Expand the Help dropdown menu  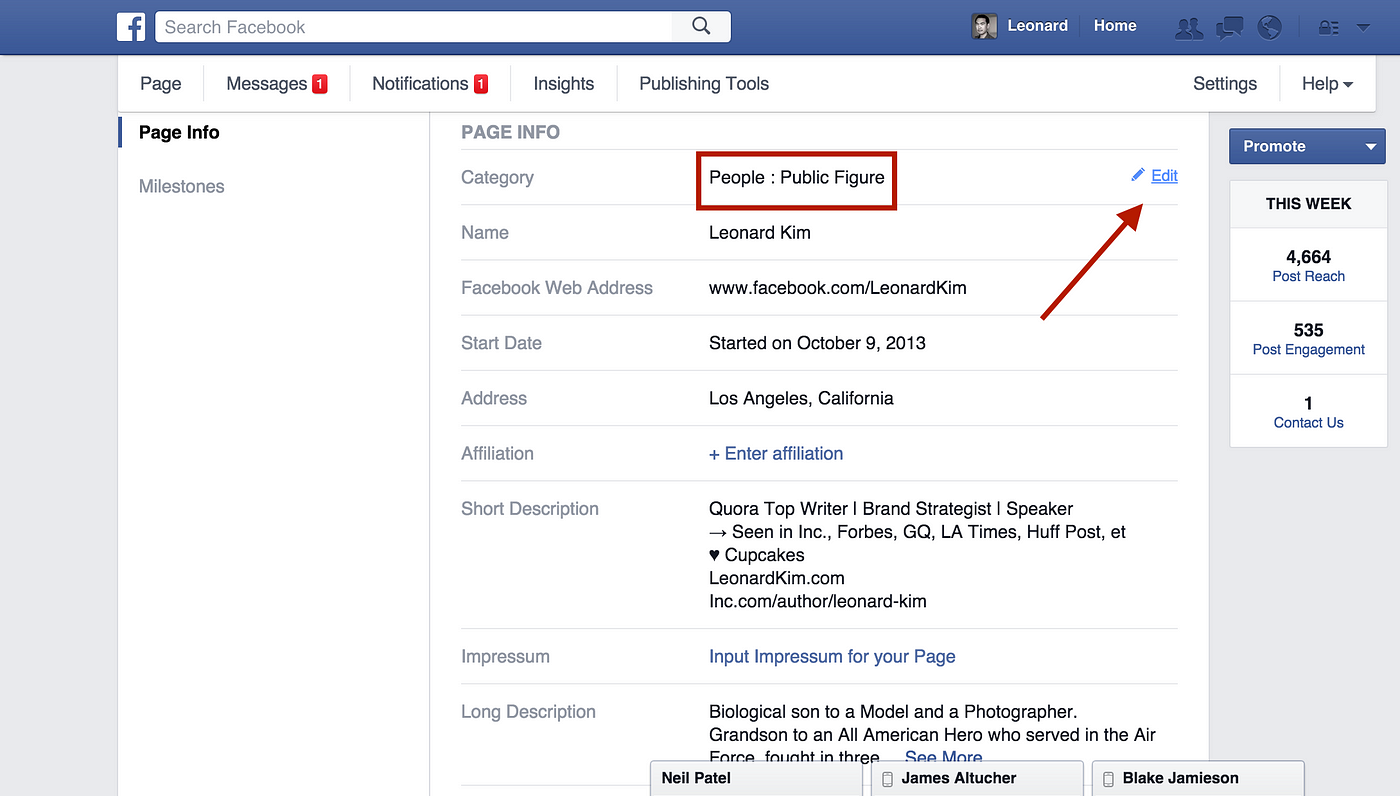tap(1327, 84)
